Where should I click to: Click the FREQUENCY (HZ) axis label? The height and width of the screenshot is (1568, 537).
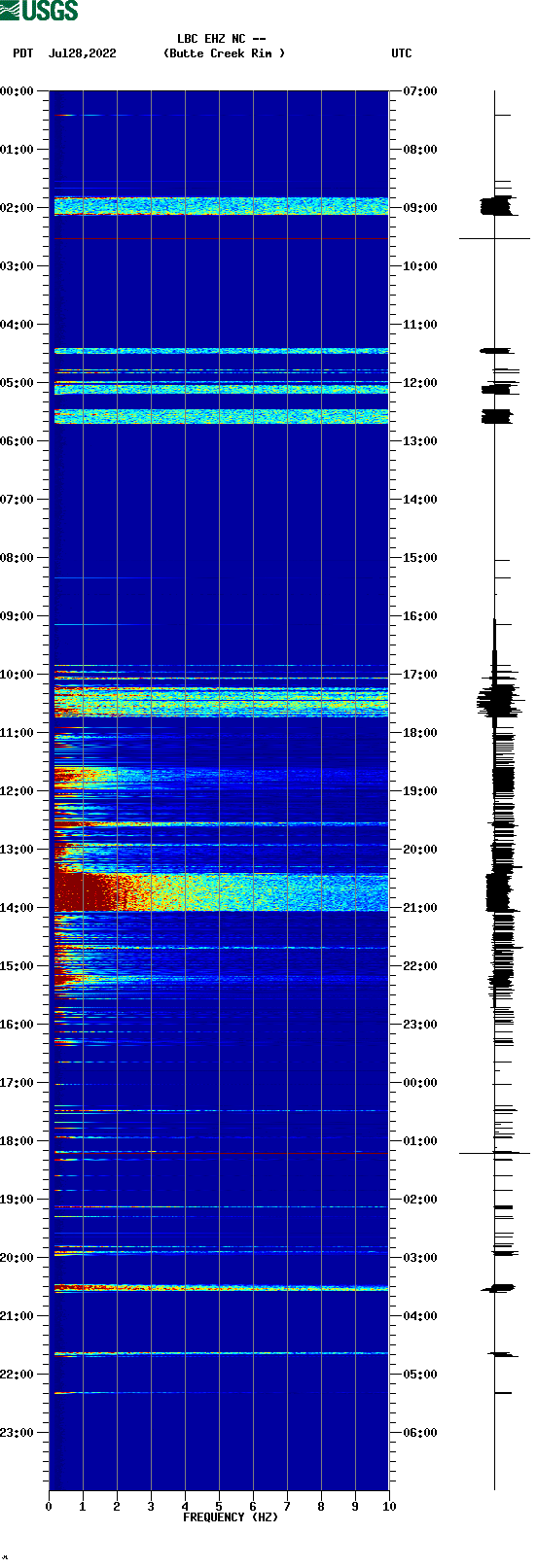pyautogui.click(x=231, y=1517)
